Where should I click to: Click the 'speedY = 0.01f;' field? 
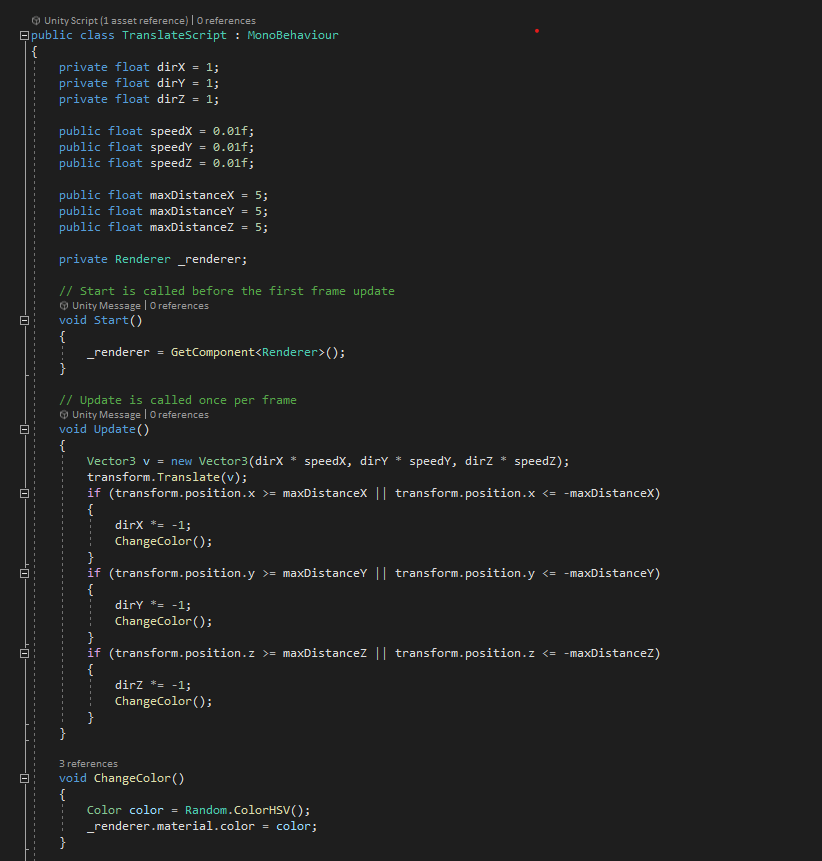pyautogui.click(x=202, y=147)
